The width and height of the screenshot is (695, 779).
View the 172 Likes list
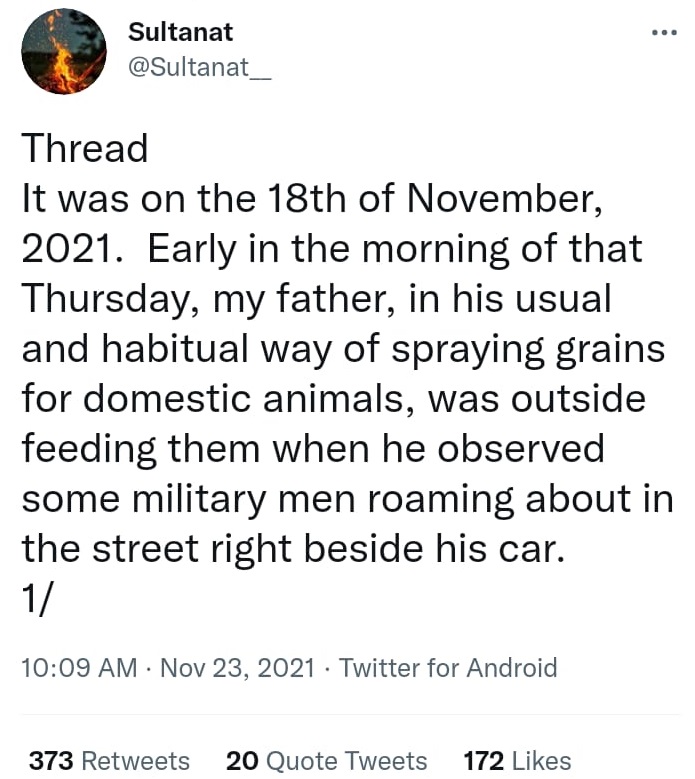517,761
